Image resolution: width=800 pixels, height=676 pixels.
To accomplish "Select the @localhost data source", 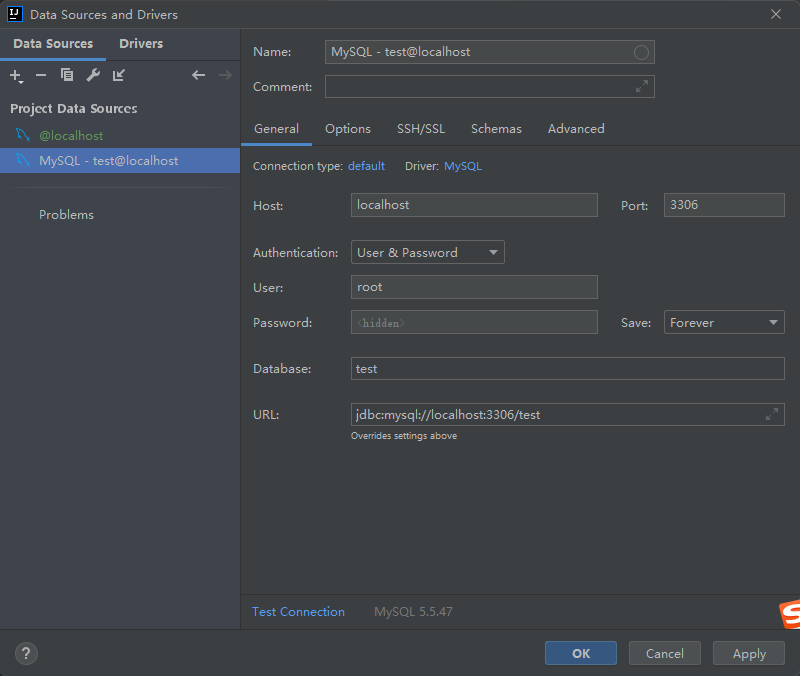I will pos(120,135).
